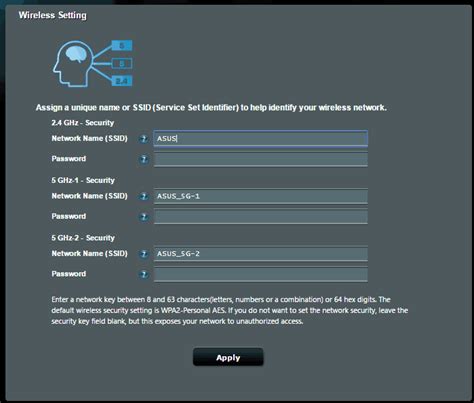Focus the 5 GHz-2 Password field
The width and height of the screenshot is (474, 403).
click(x=261, y=275)
